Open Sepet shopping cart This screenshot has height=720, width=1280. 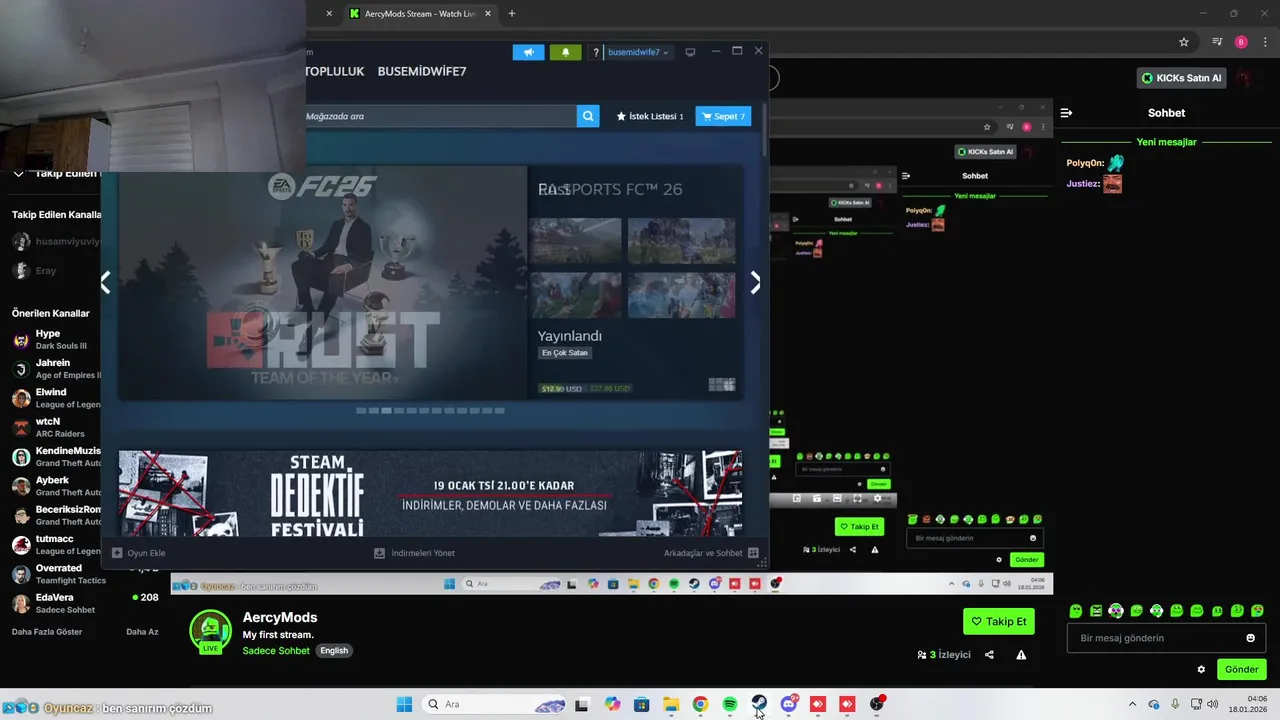tap(723, 116)
